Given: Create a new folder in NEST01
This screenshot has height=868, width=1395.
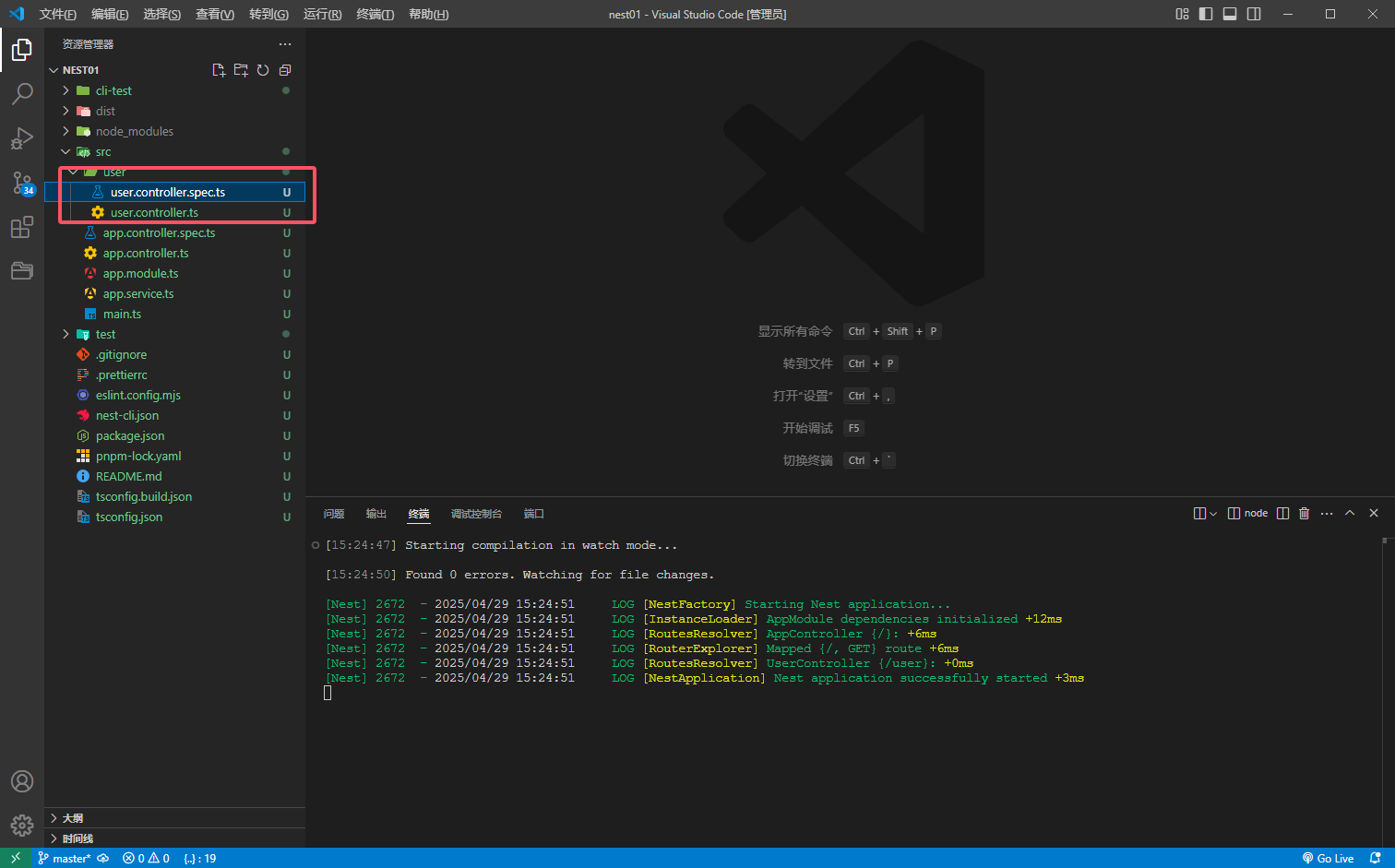Looking at the screenshot, I should (x=241, y=70).
